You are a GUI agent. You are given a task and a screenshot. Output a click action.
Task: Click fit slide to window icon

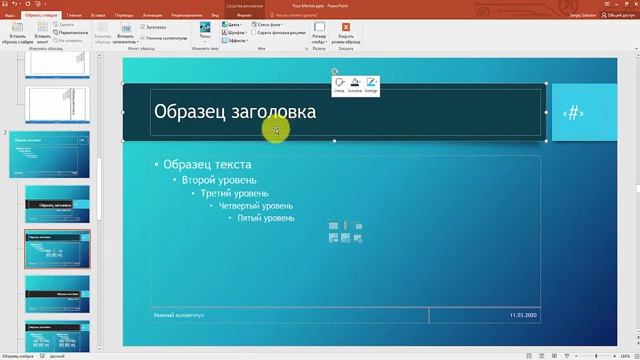[x=636, y=356]
